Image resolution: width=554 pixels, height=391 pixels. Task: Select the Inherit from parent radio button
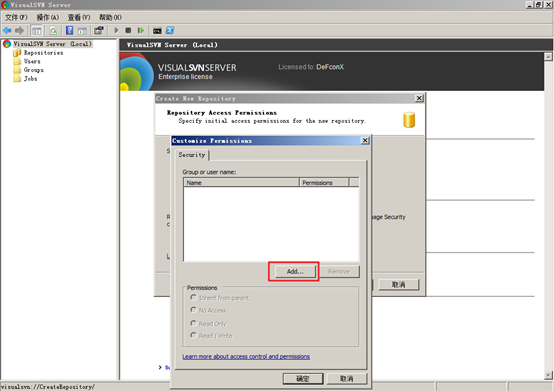pos(193,297)
